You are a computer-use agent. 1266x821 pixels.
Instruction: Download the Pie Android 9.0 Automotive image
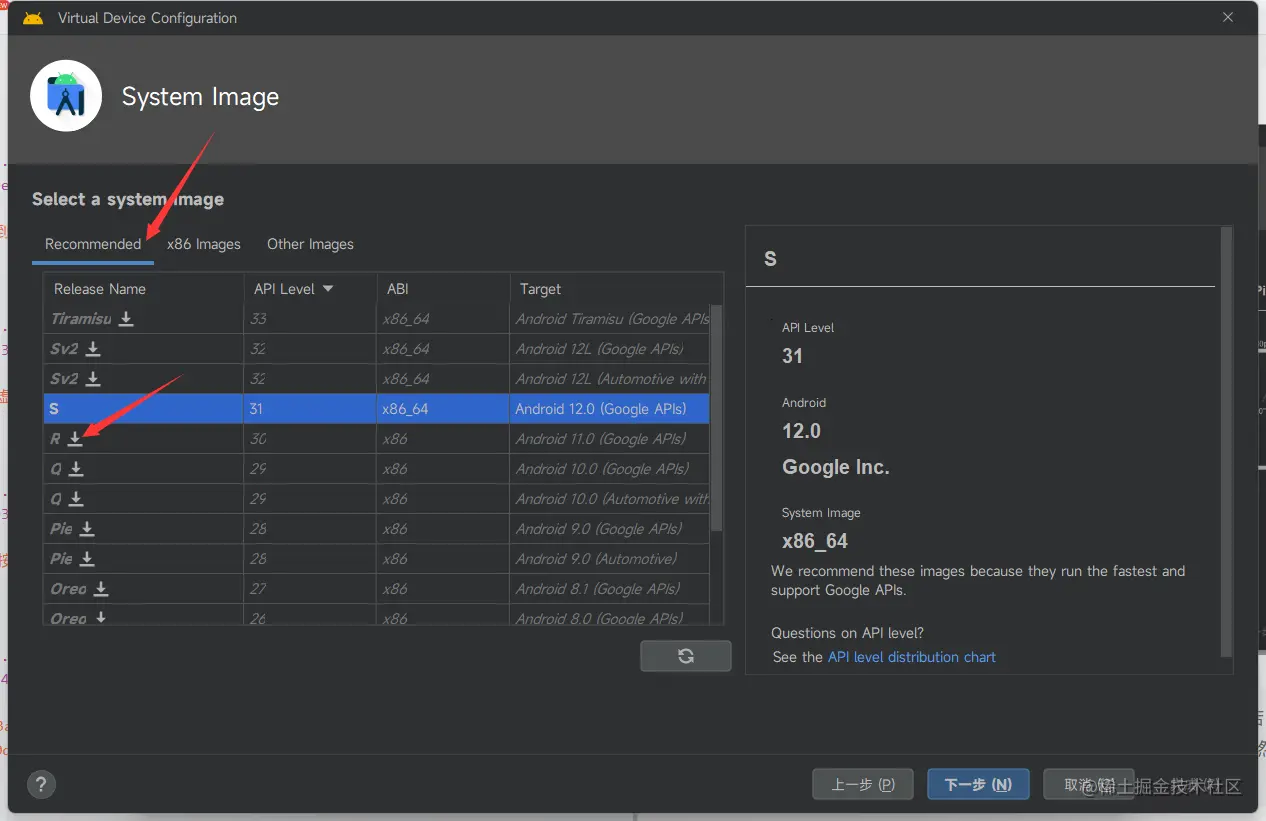coord(87,559)
